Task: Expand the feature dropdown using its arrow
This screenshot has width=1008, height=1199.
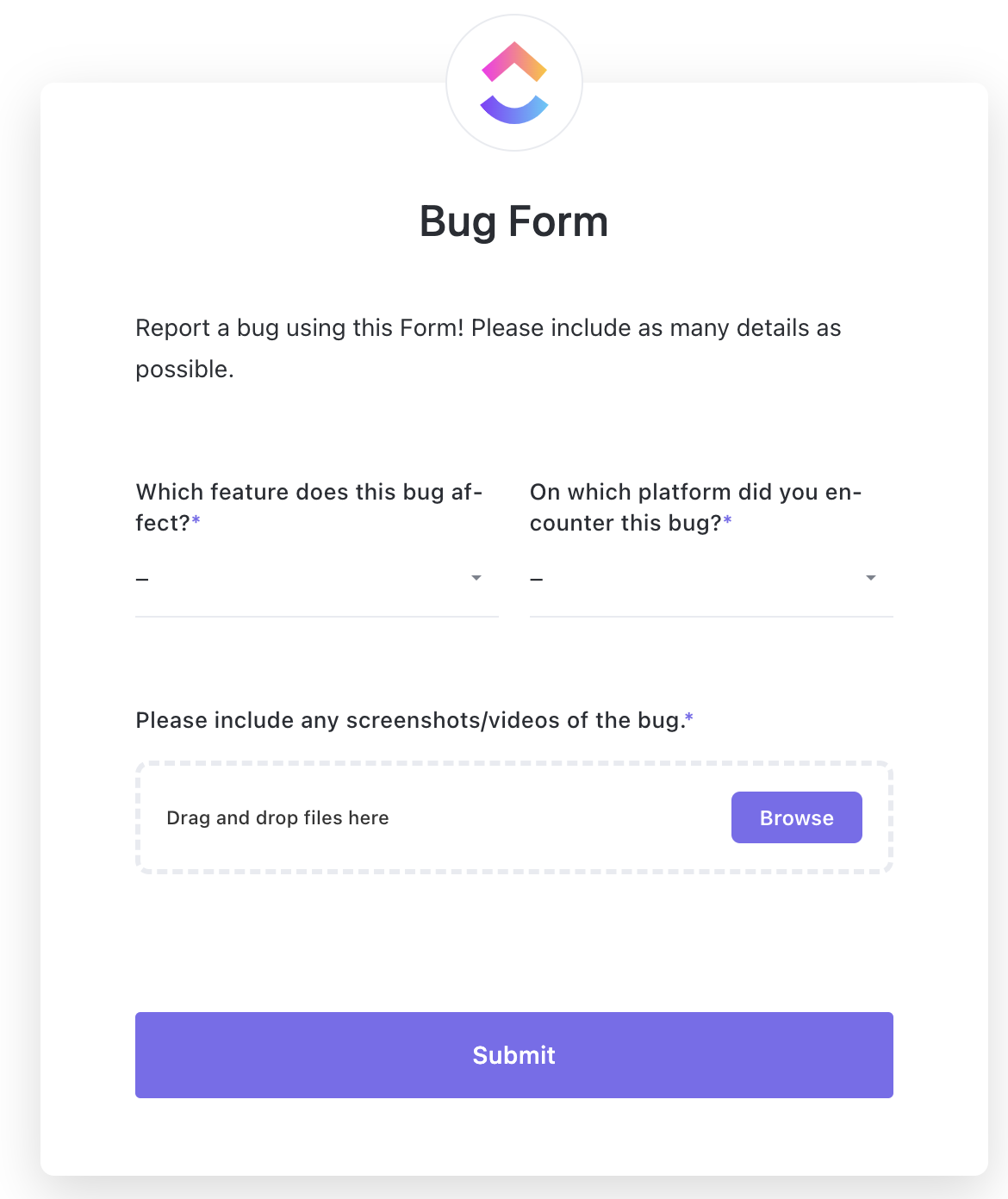Action: coord(476,578)
